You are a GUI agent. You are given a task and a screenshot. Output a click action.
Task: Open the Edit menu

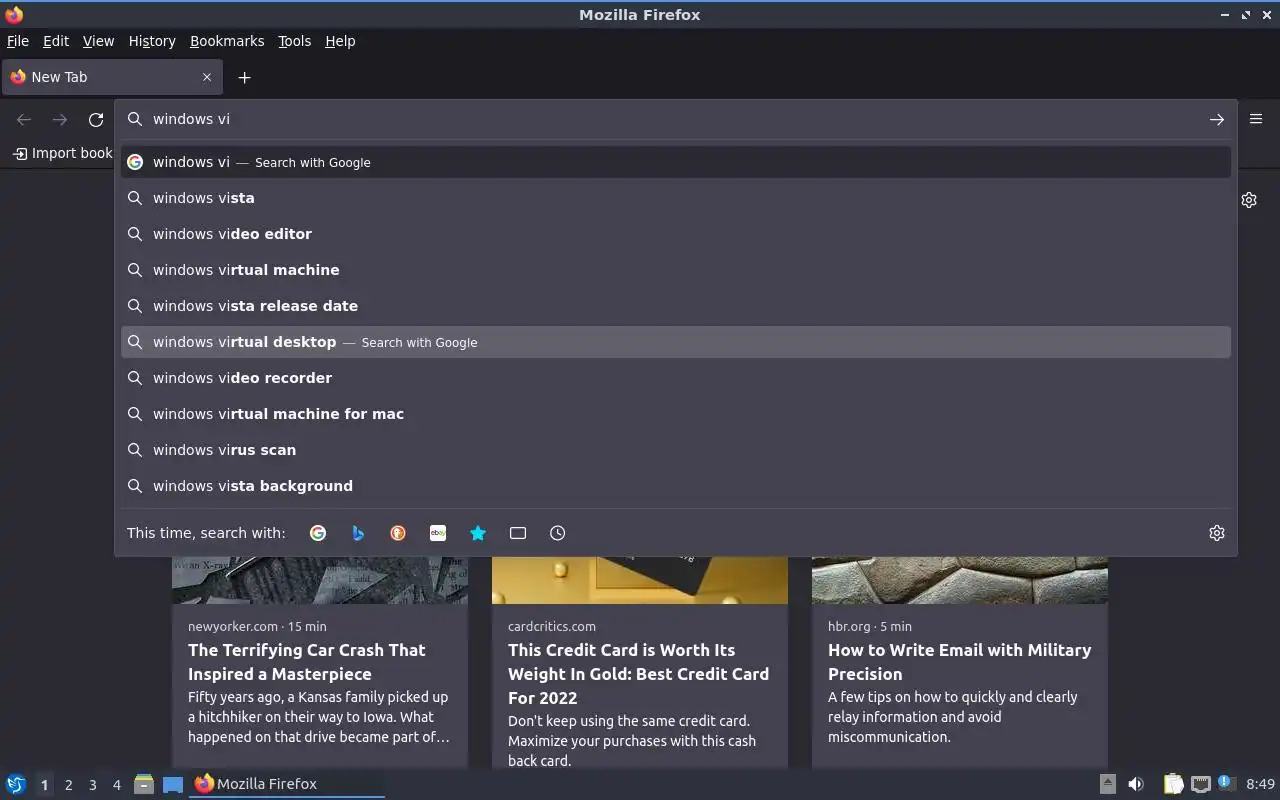click(56, 41)
